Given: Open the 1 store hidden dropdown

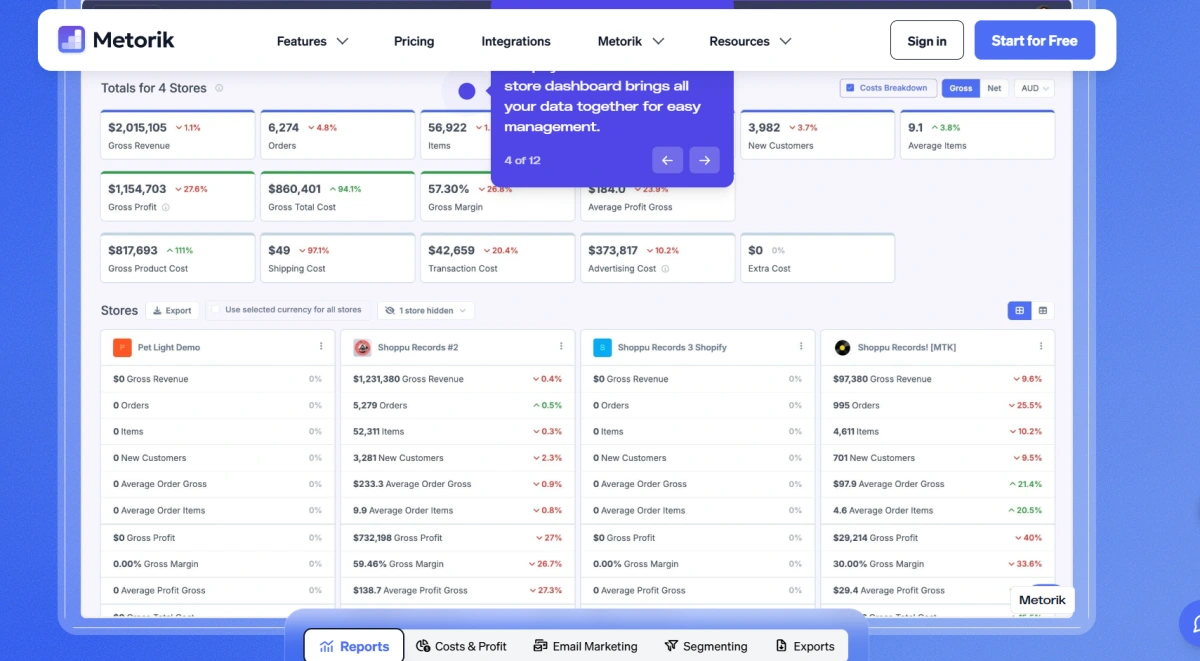Looking at the screenshot, I should pyautogui.click(x=426, y=310).
